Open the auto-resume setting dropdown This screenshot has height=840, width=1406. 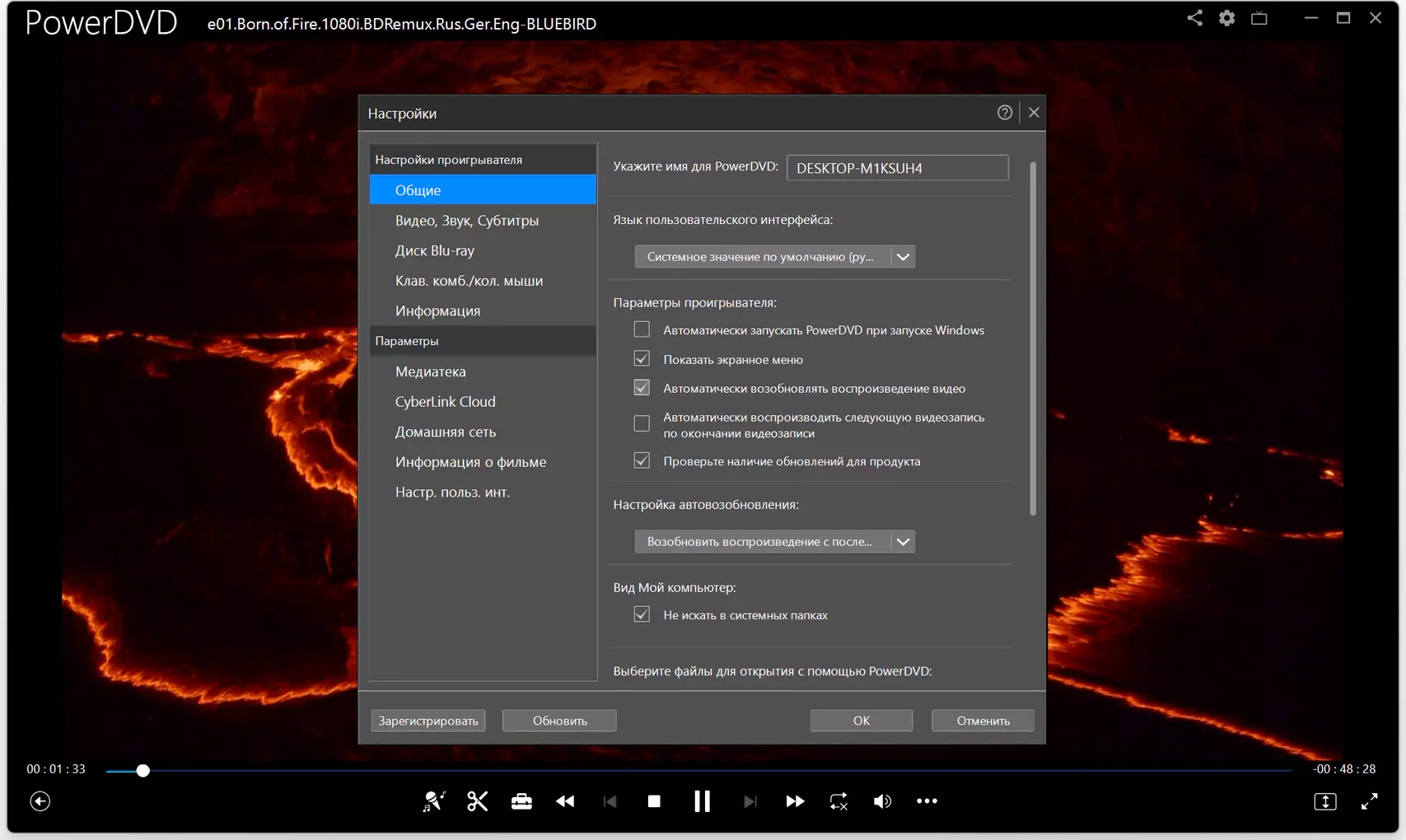tap(774, 542)
